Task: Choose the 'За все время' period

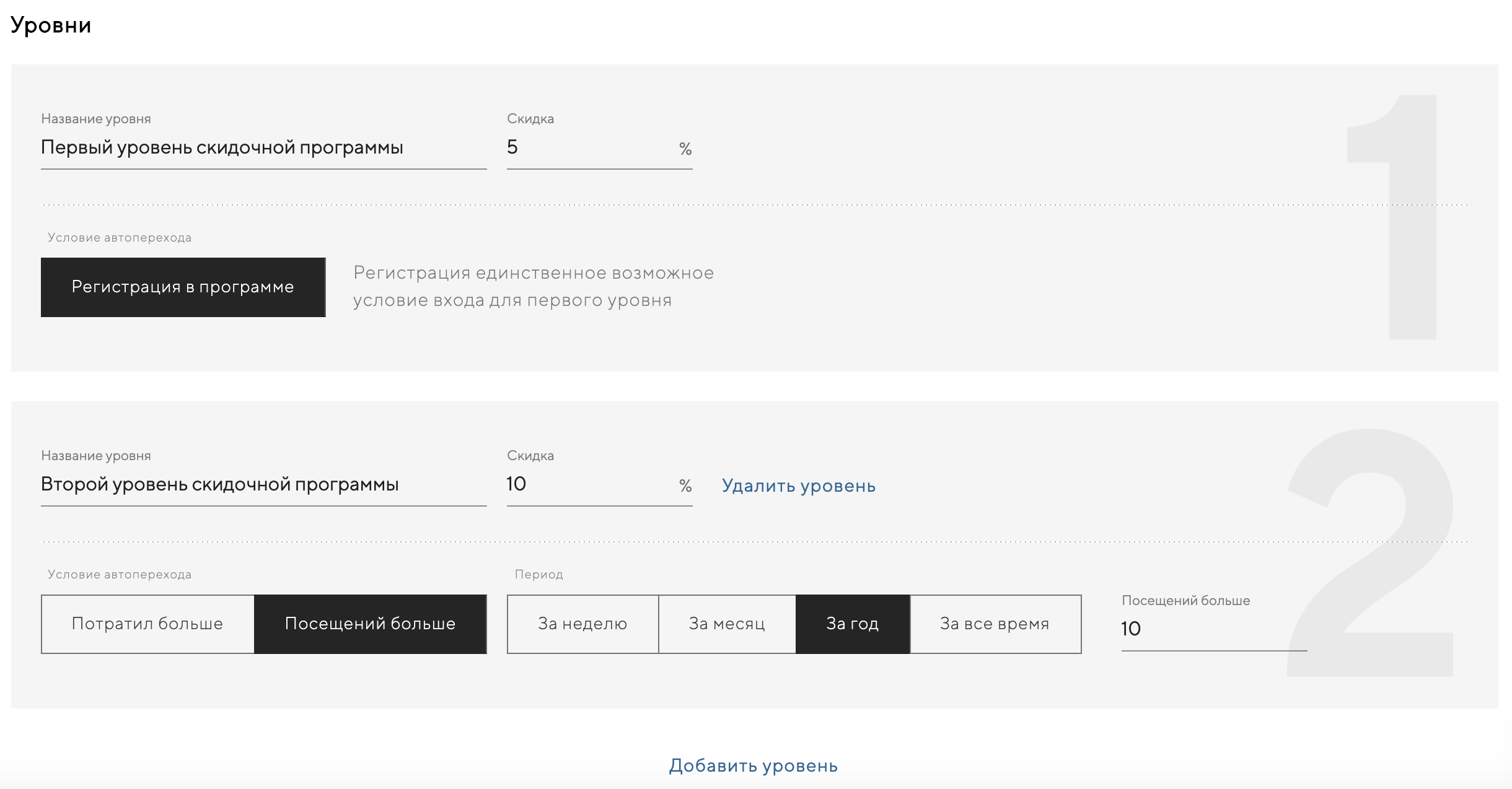Action: click(x=995, y=624)
